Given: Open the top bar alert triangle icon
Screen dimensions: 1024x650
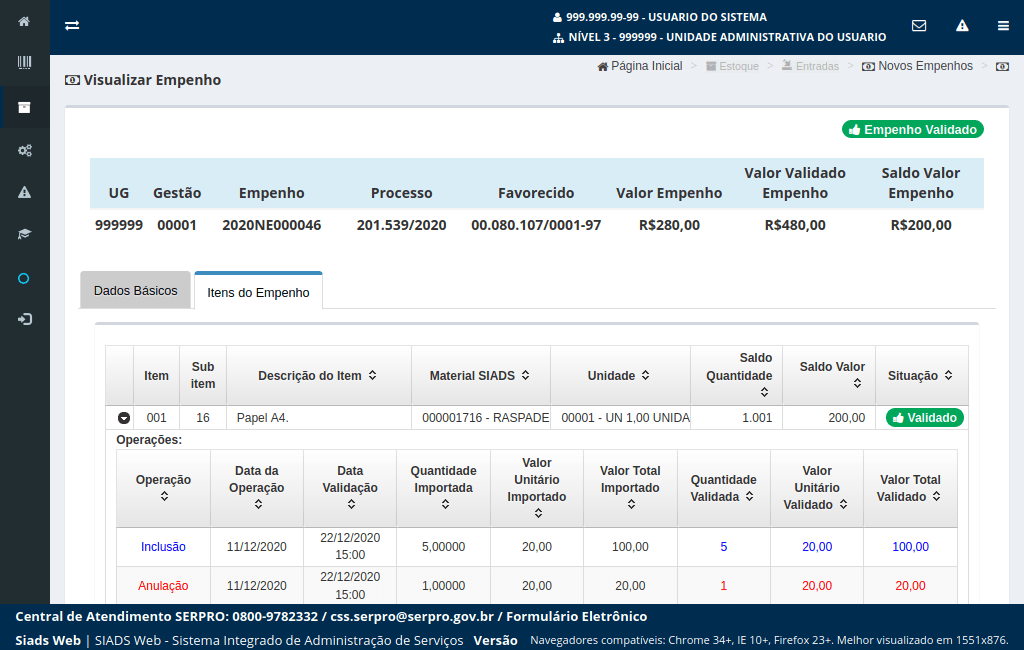Looking at the screenshot, I should (x=962, y=25).
